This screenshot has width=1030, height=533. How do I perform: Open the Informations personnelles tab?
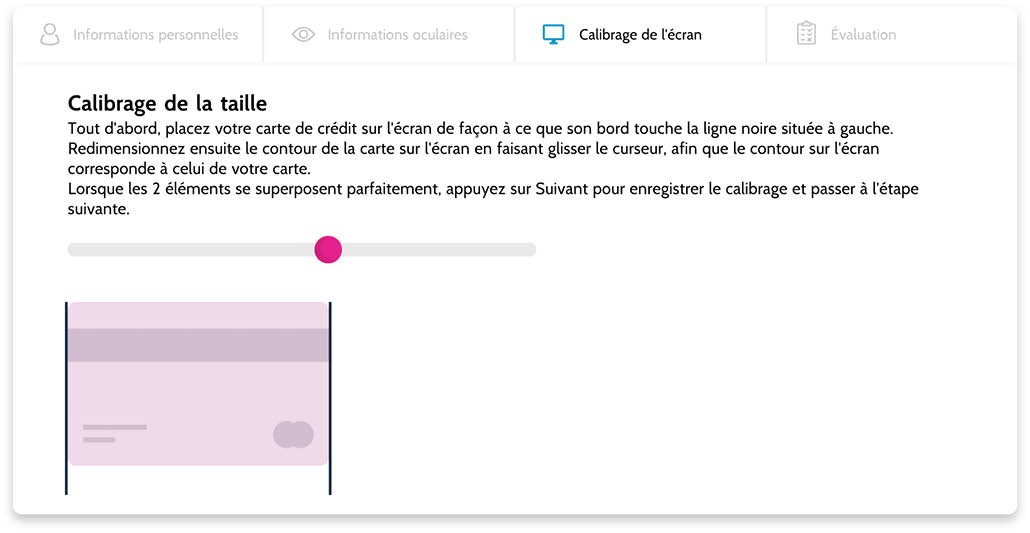tap(139, 35)
